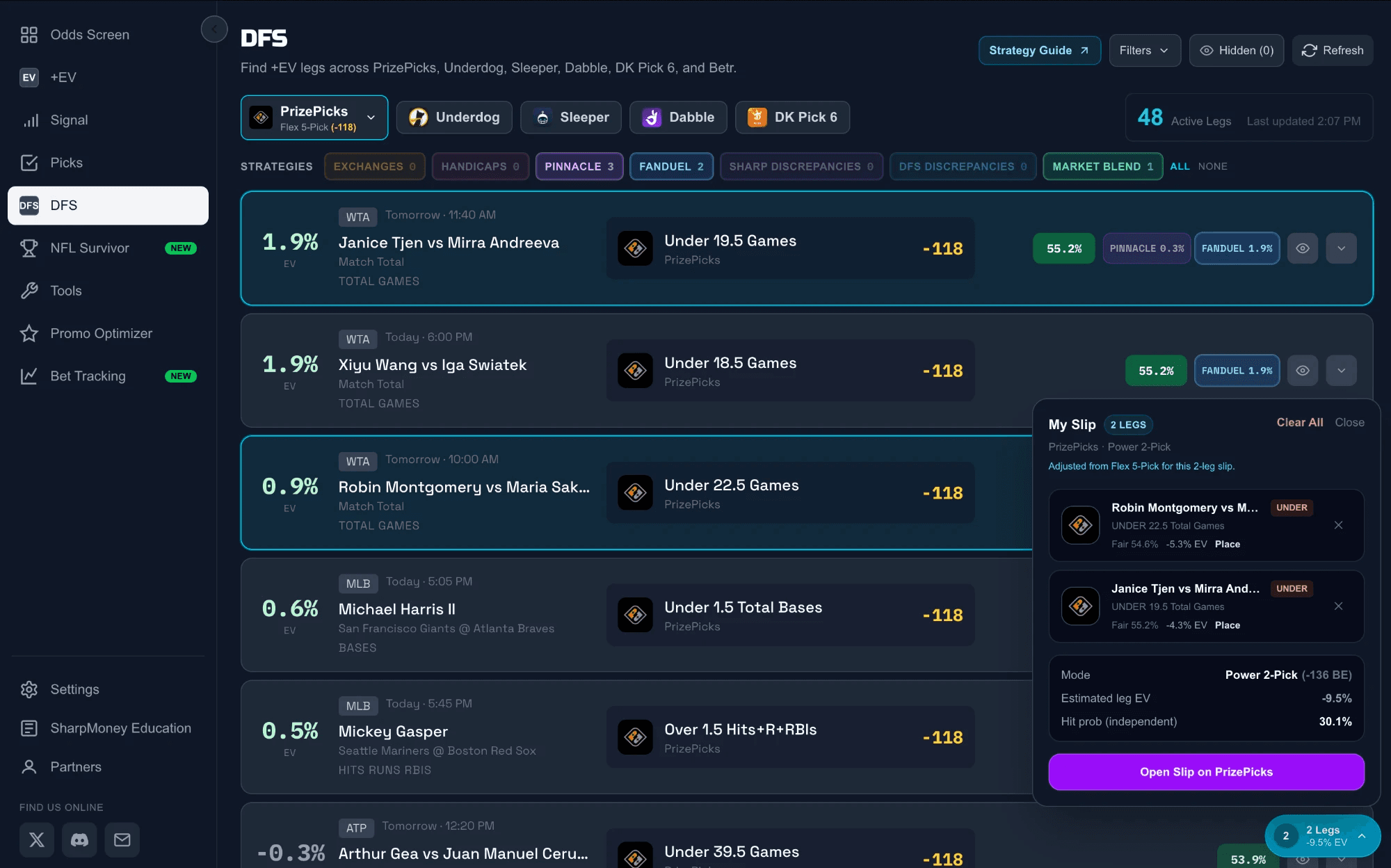This screenshot has height=868, width=1391.
Task: Click PrizePicks logo on Xiyu Wang leg
Action: tap(635, 371)
